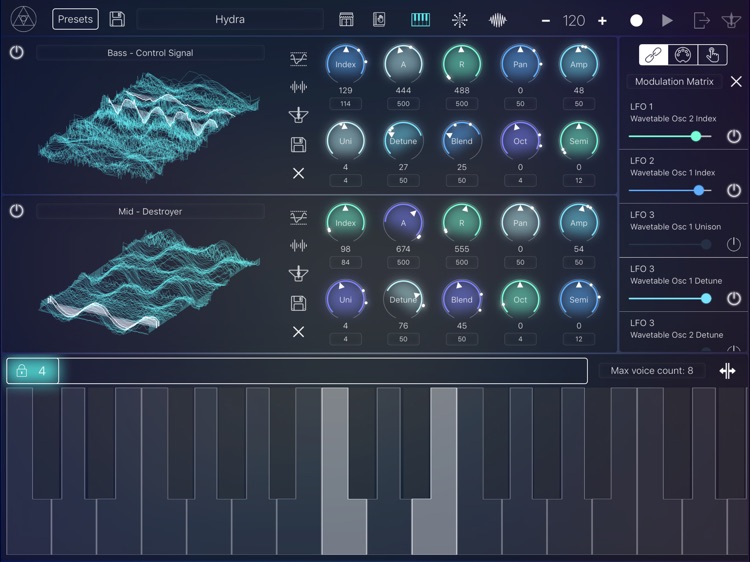The height and width of the screenshot is (562, 750).
Task: Enable LFO 3 Osc 1 Unison modulation power
Action: (x=734, y=244)
